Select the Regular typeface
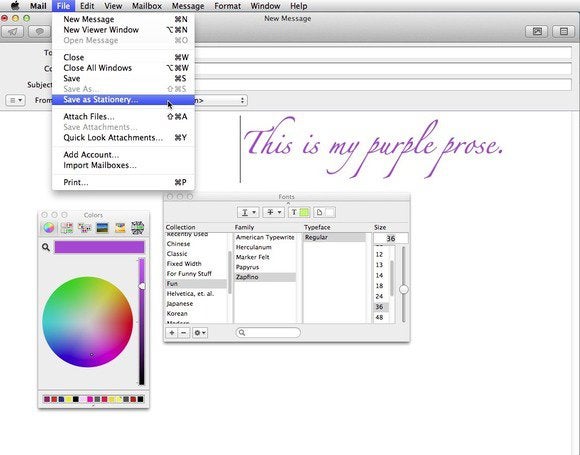The image size is (580, 455). pos(334,237)
